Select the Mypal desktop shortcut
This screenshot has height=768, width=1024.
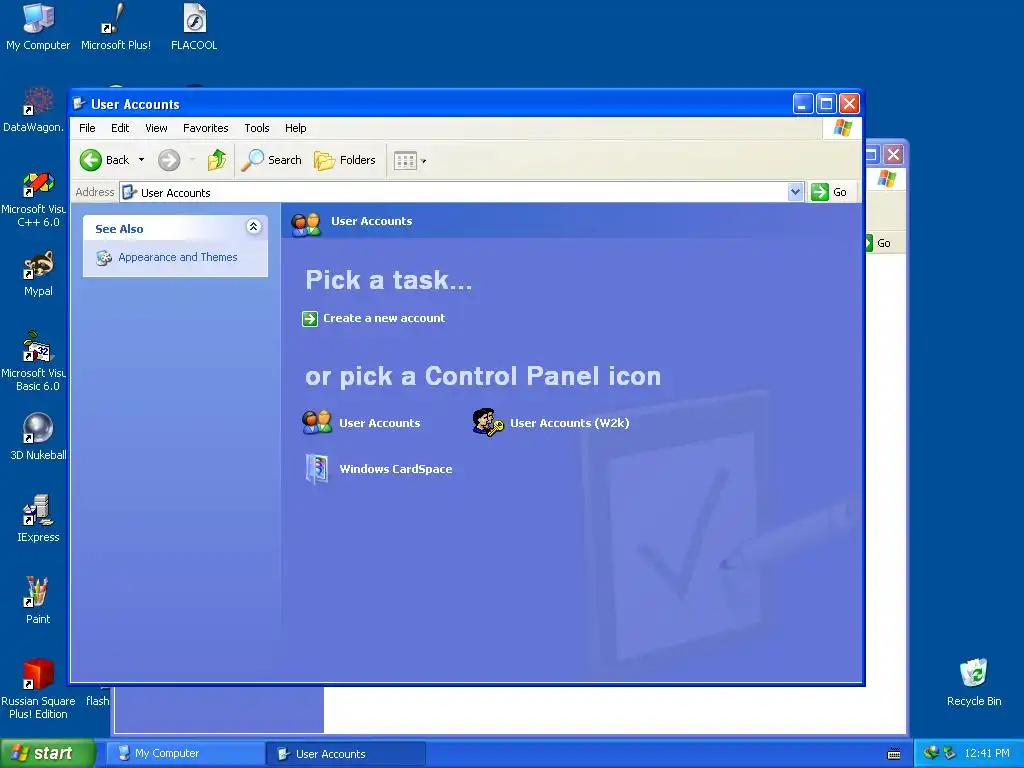pyautogui.click(x=38, y=274)
